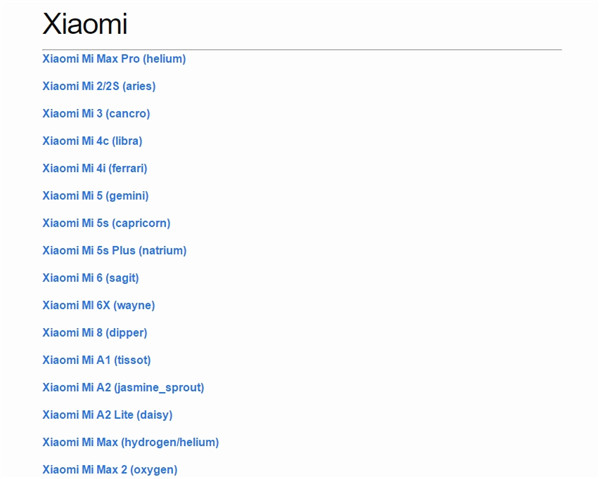The width and height of the screenshot is (600, 479).
Task: Open the Xiaomi Mi 2/2S (aries) link
Action: (x=99, y=86)
